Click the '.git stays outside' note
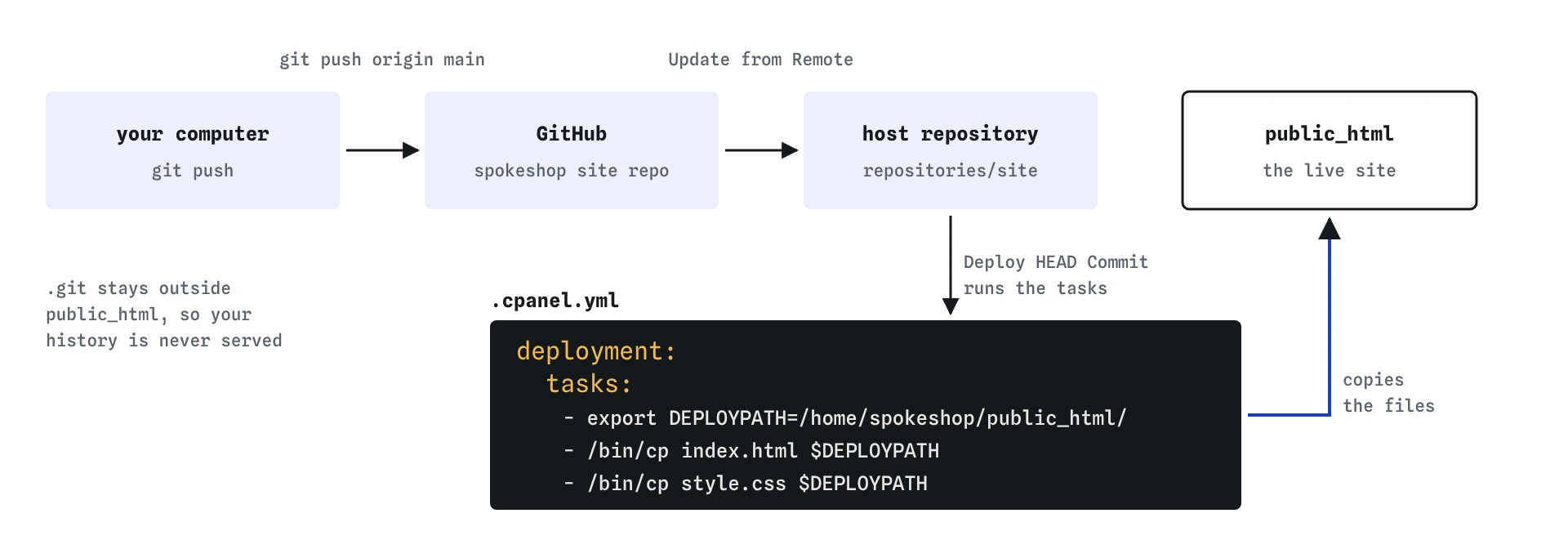 pos(164,315)
